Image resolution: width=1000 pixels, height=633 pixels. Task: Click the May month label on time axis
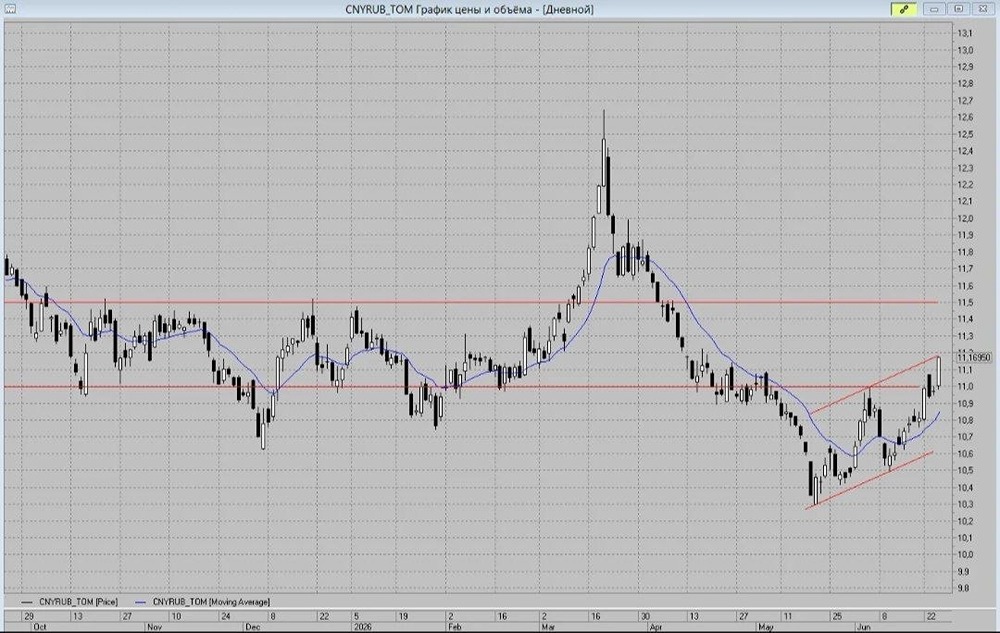pos(766,627)
